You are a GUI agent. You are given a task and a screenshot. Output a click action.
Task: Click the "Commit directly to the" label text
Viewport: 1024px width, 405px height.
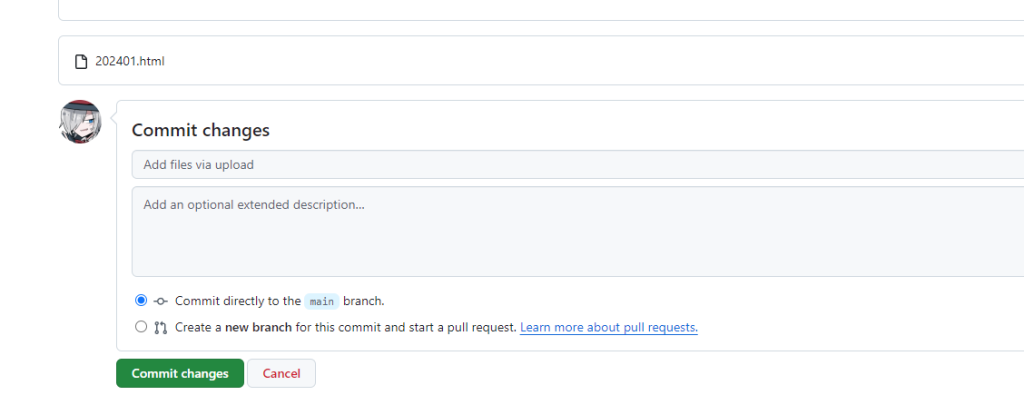point(238,301)
